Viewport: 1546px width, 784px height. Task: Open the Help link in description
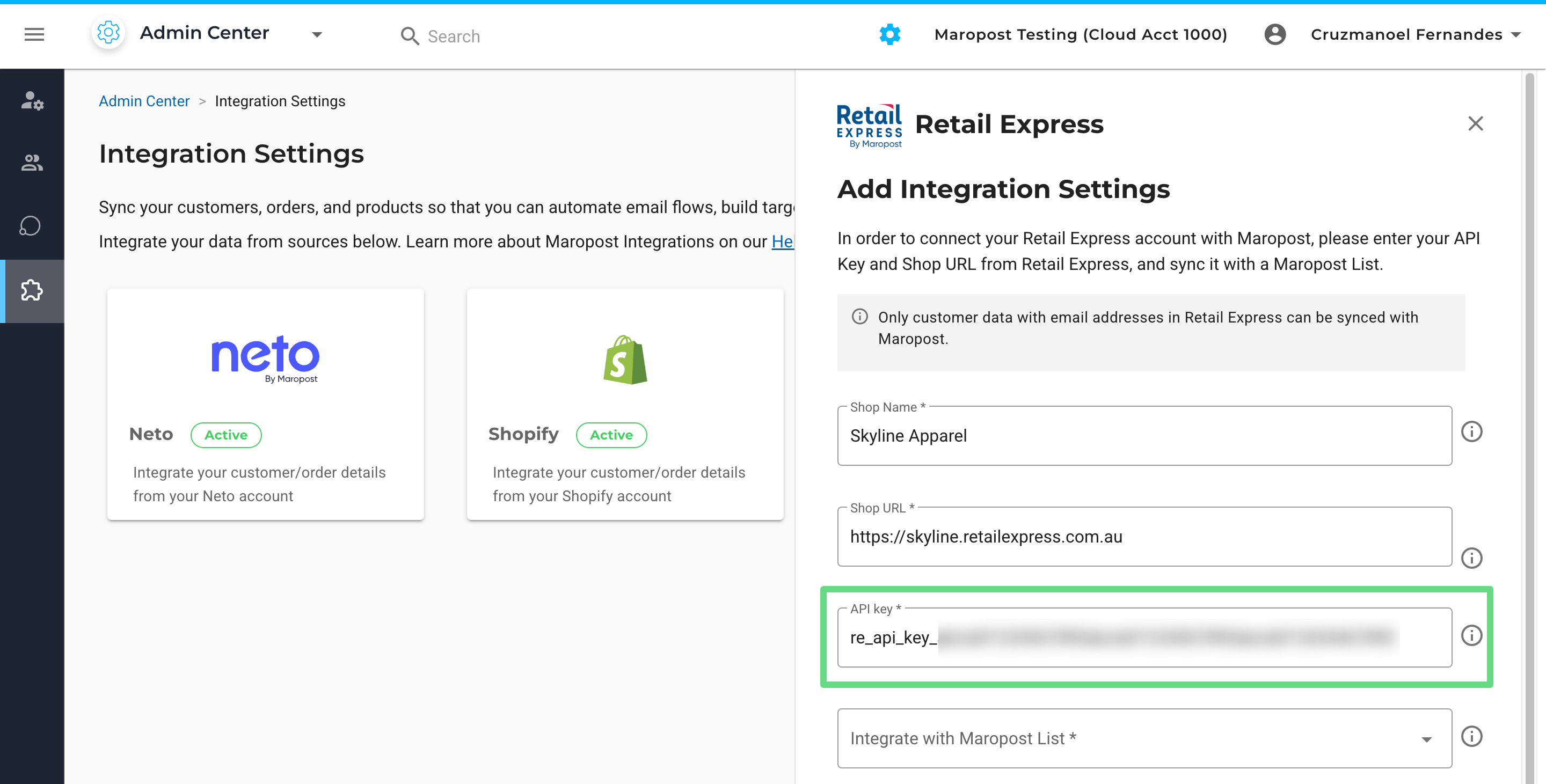pos(783,241)
